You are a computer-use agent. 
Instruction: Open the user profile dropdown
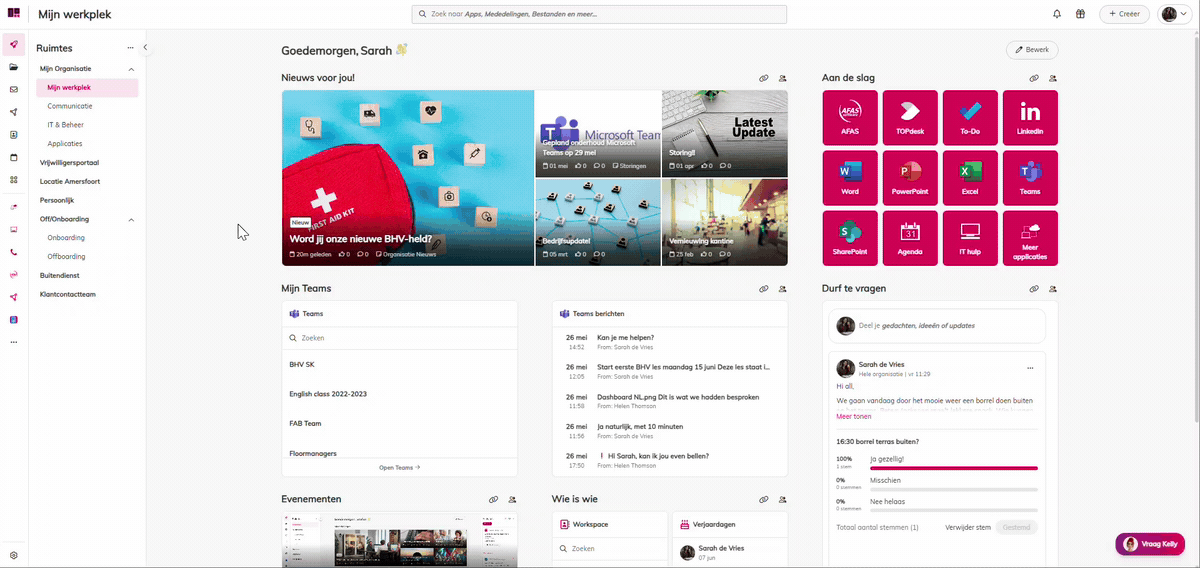(x=1174, y=14)
